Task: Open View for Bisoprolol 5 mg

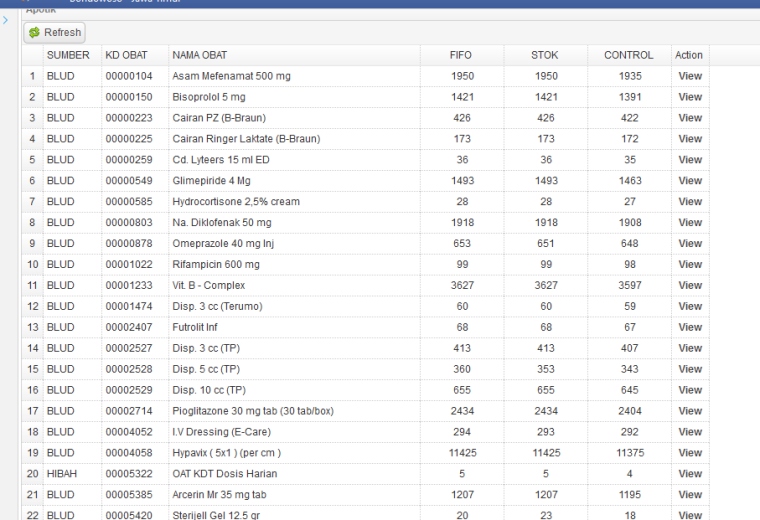Action: click(690, 97)
